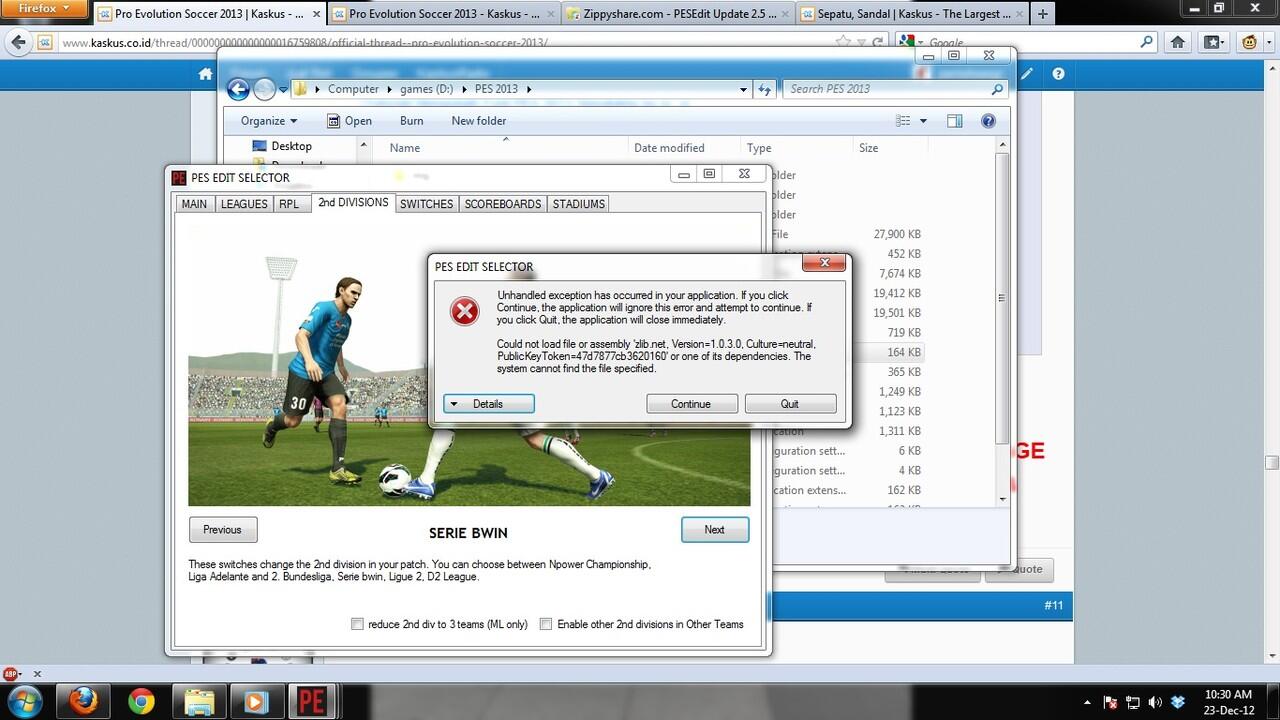Click Open in the Explorer toolbar
This screenshot has height=720, width=1280.
pos(349,121)
